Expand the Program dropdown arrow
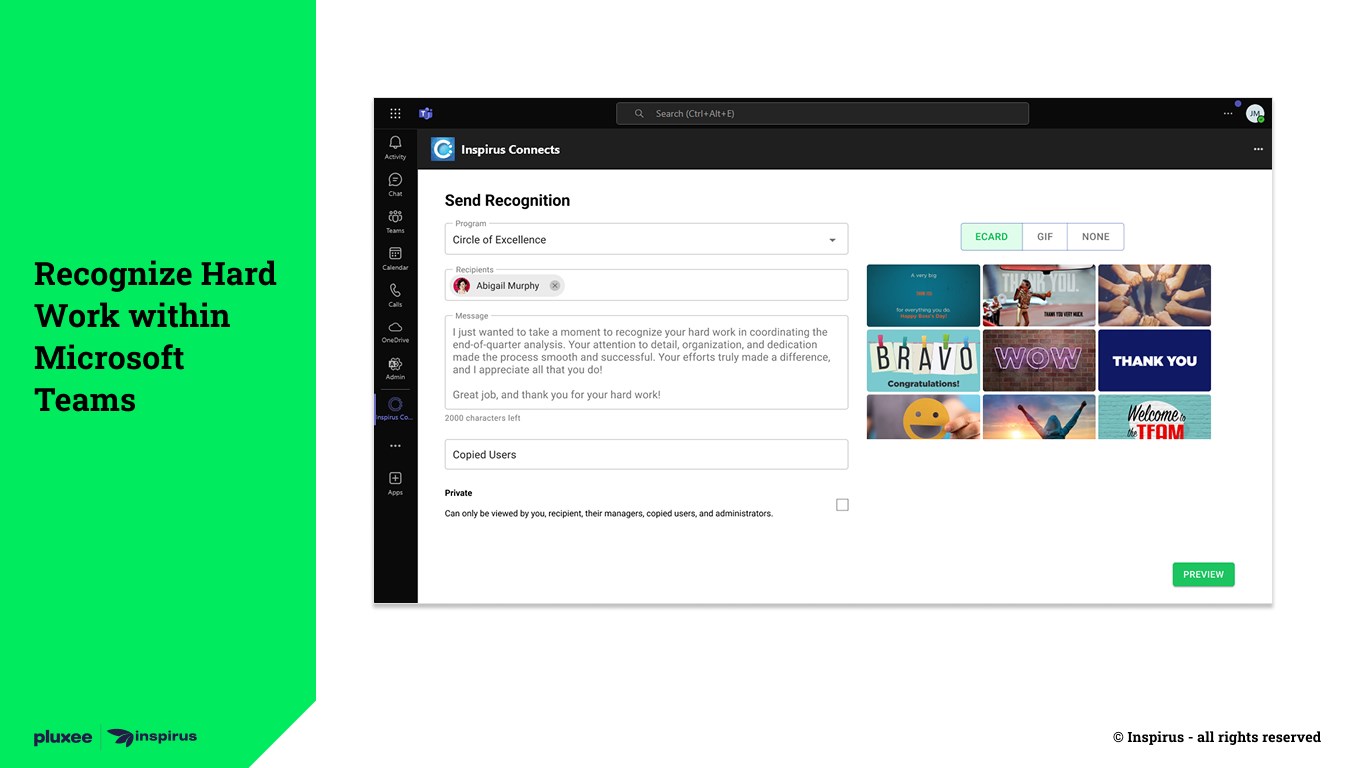1366x768 pixels. (832, 240)
